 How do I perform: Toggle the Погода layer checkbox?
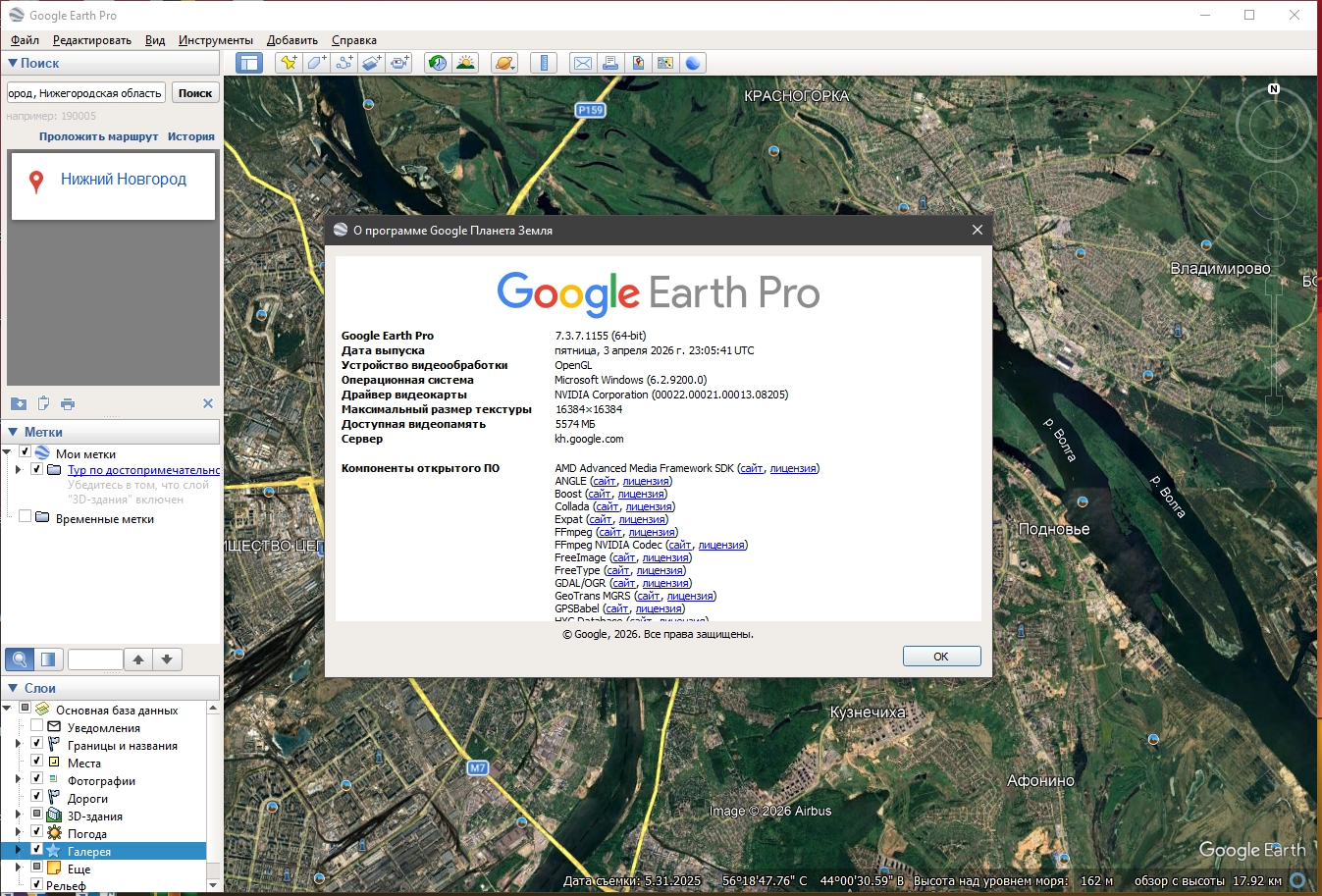click(37, 832)
